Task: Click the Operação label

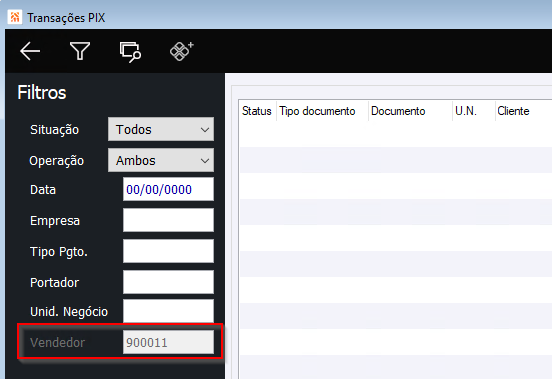Action: (x=57, y=160)
